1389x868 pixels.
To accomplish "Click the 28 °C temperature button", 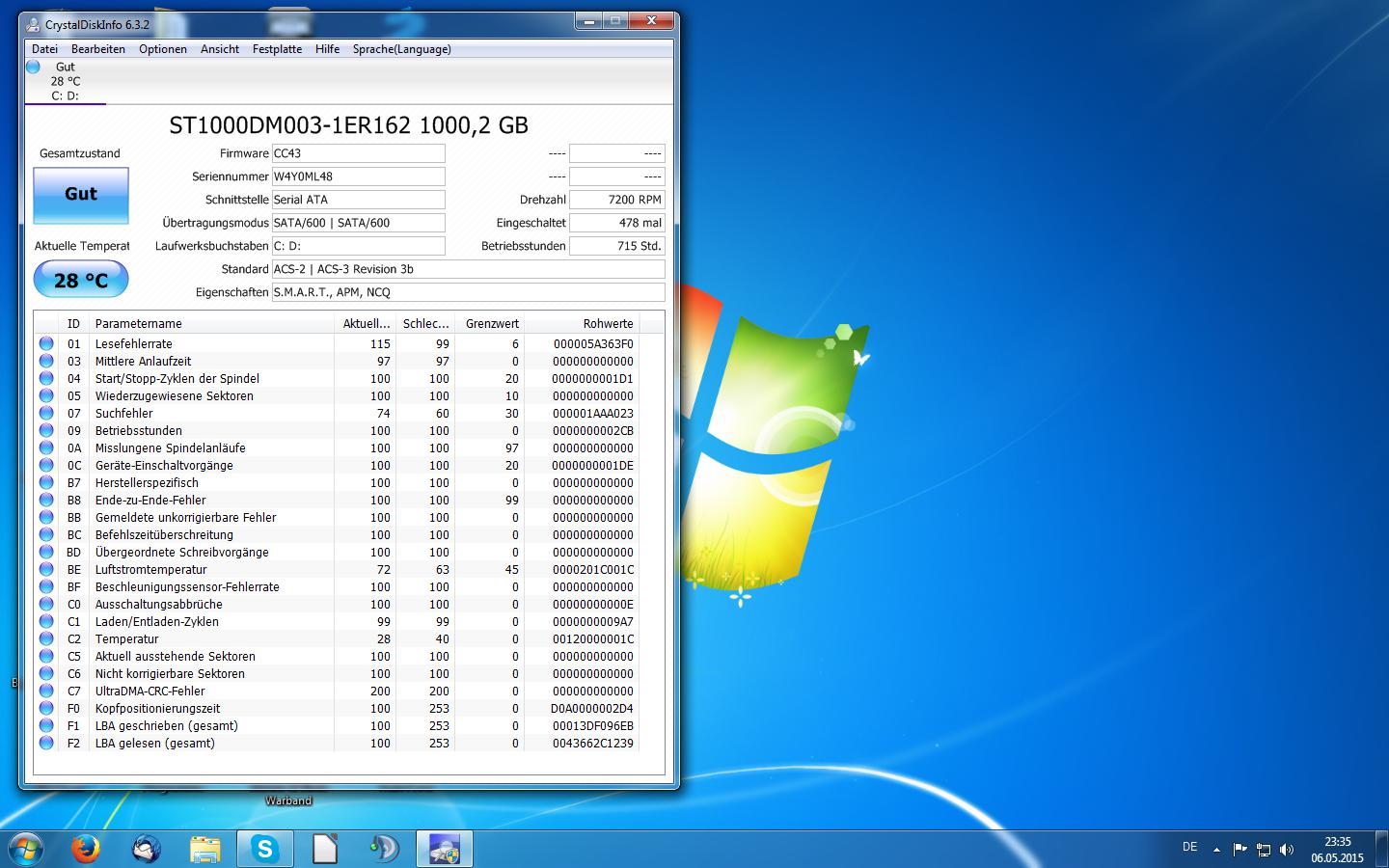I will (81, 280).
